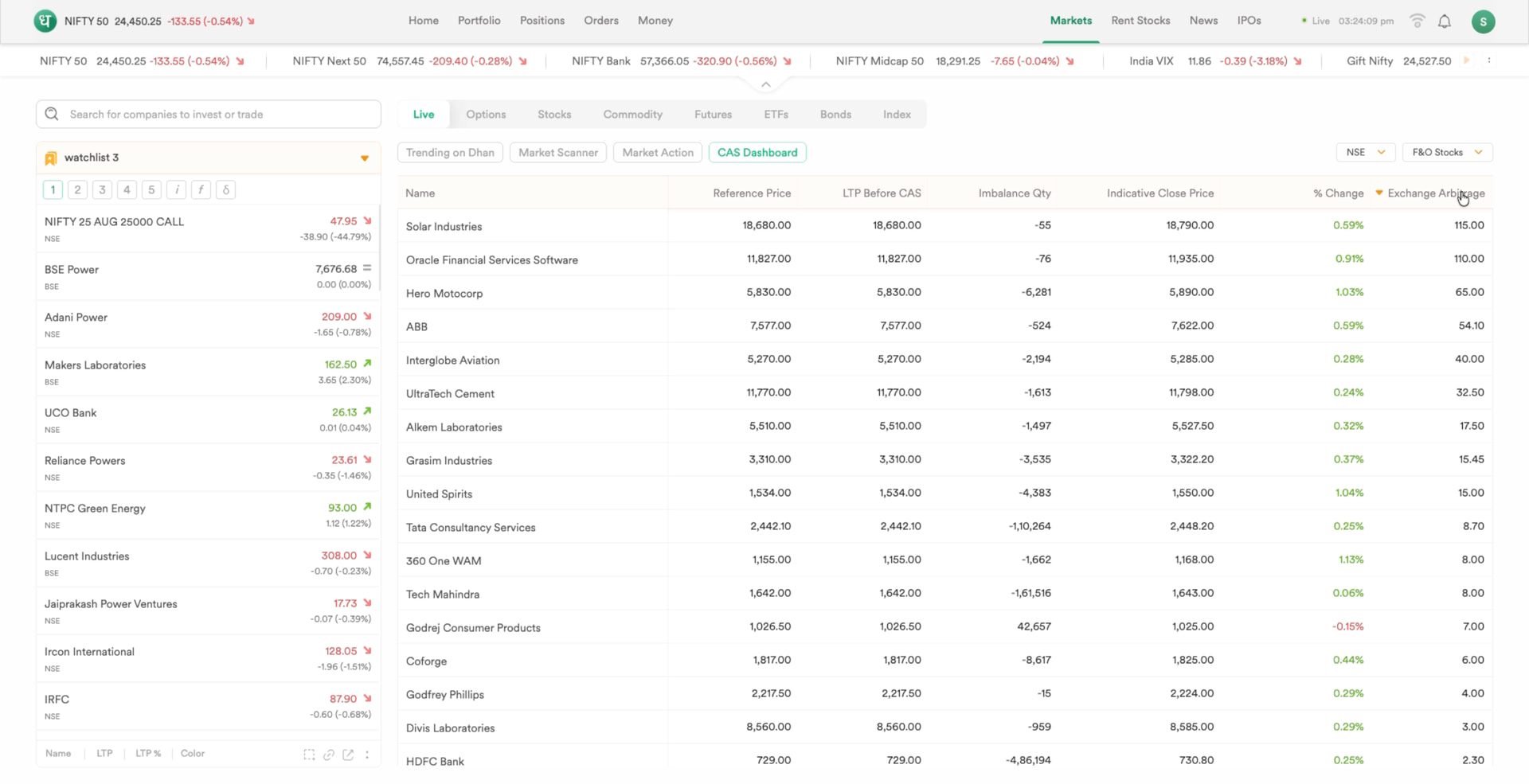
Task: Switch to the ETFs tab
Action: click(x=776, y=115)
